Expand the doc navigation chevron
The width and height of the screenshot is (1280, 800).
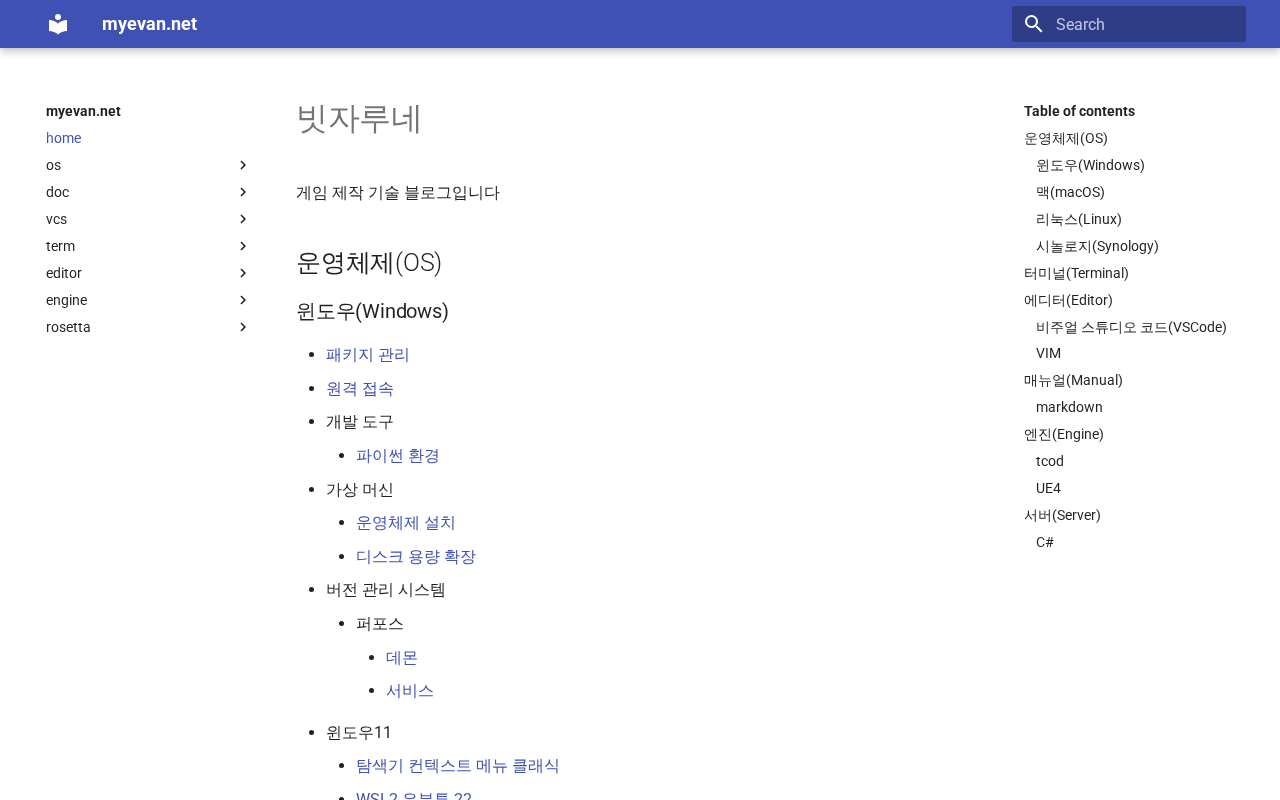(x=243, y=192)
